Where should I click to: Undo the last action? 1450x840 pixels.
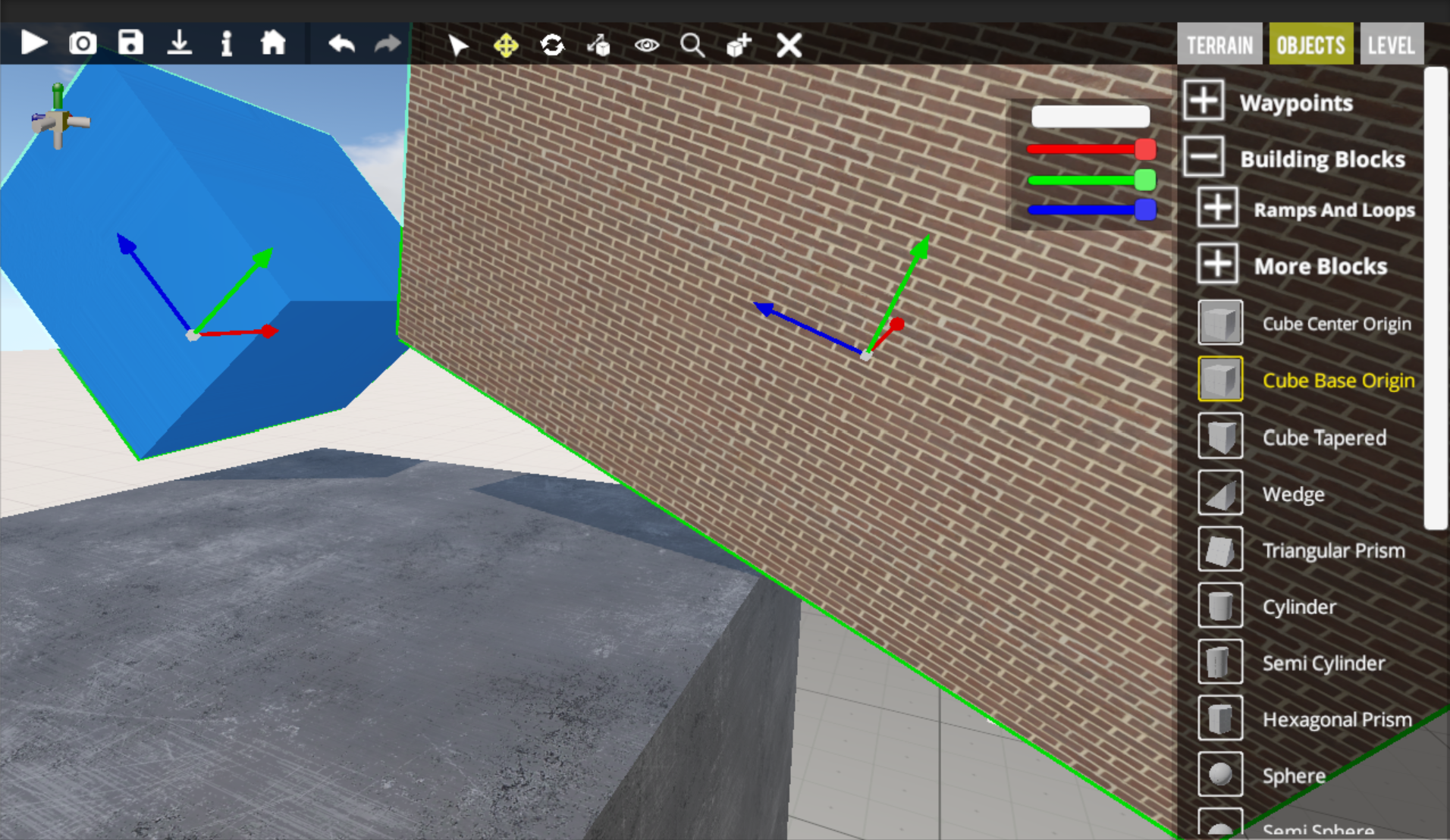coord(342,44)
